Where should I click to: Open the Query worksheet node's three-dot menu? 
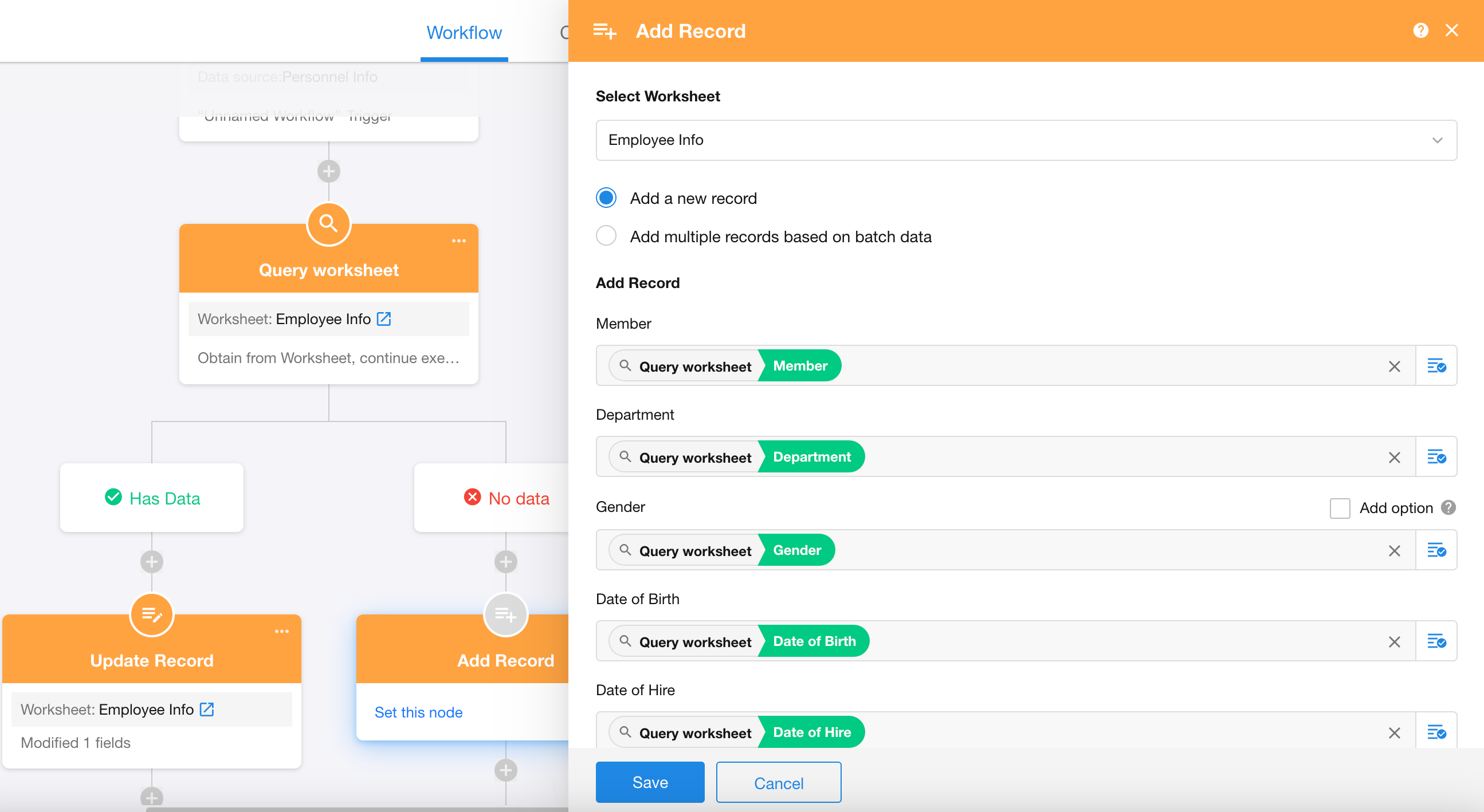[x=458, y=241]
